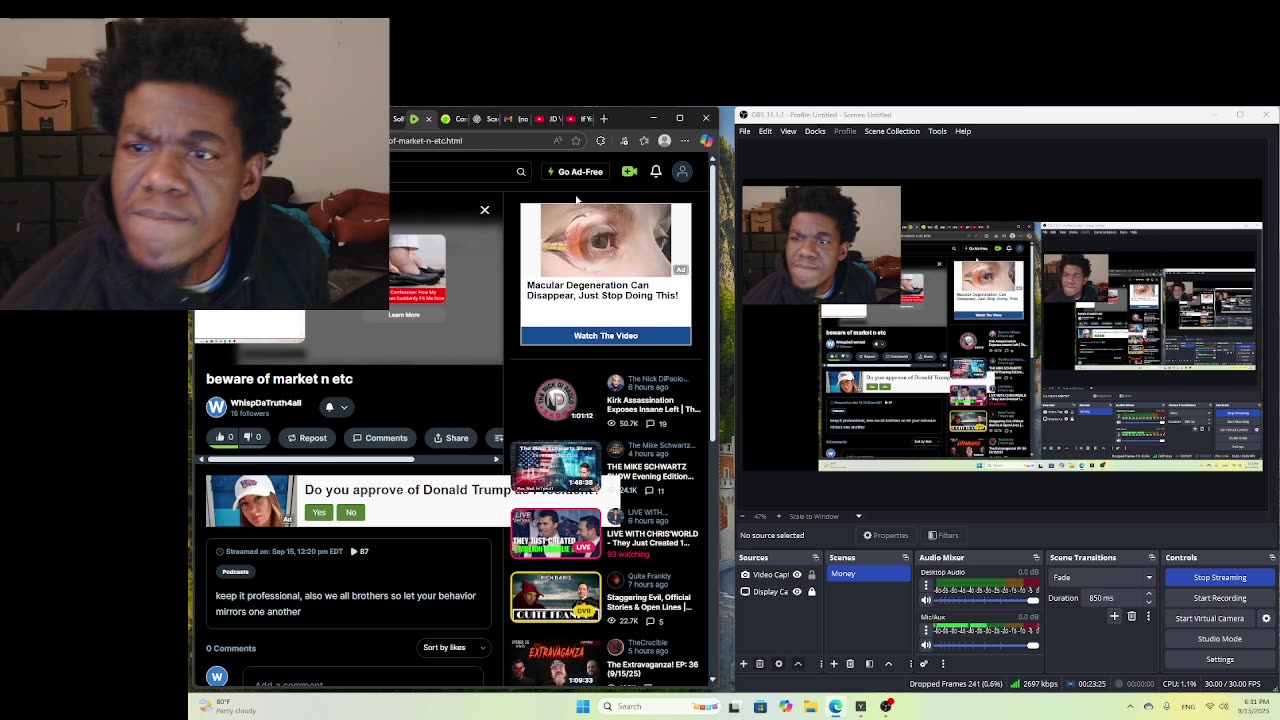This screenshot has height=720, width=1280.
Task: Mute Mic/Aux speaker icon
Action: click(x=926, y=645)
